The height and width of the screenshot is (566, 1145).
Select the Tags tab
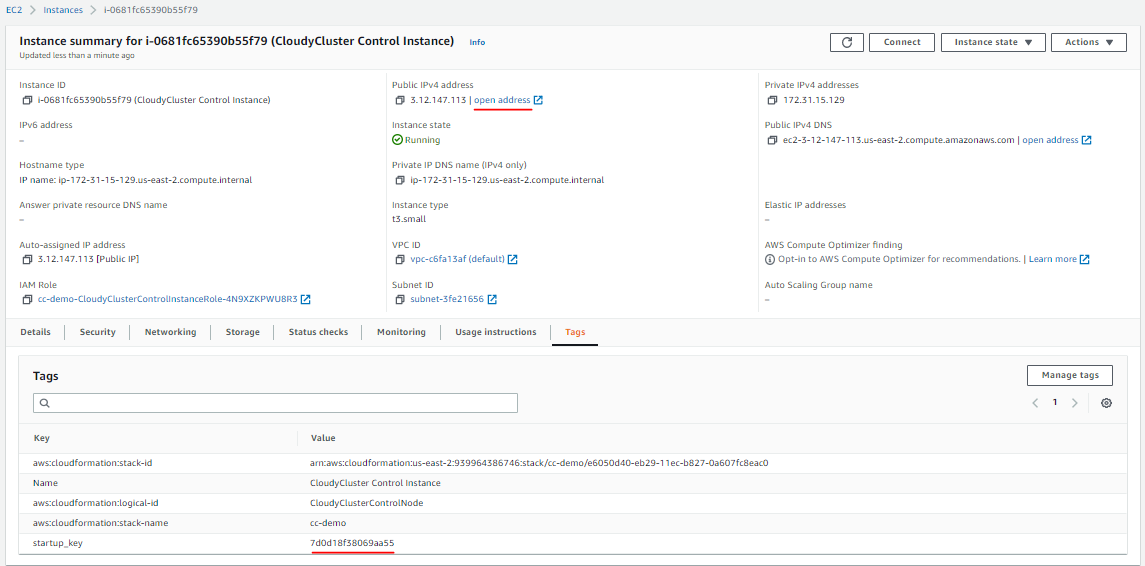point(575,332)
